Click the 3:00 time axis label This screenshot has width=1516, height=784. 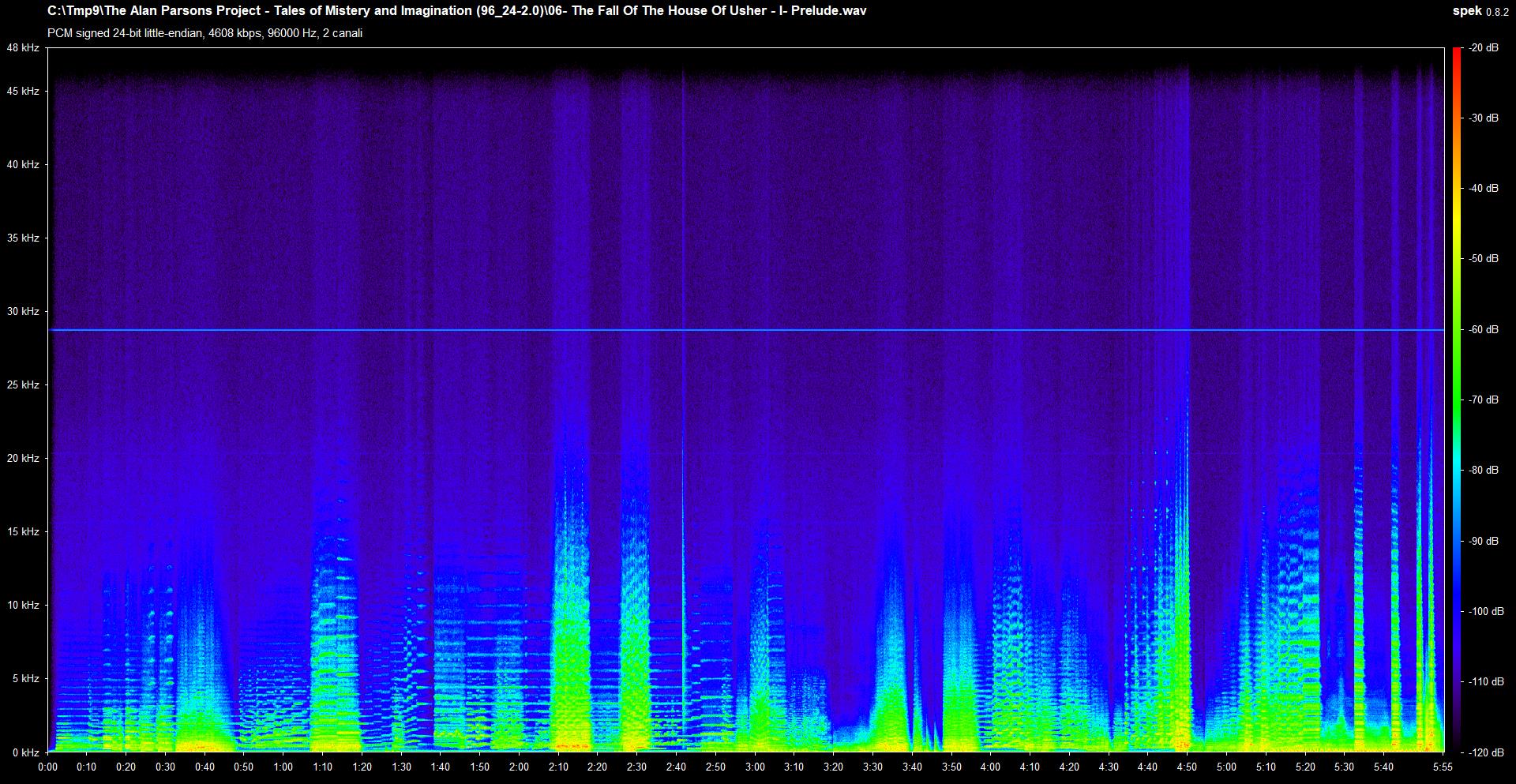pos(754,767)
